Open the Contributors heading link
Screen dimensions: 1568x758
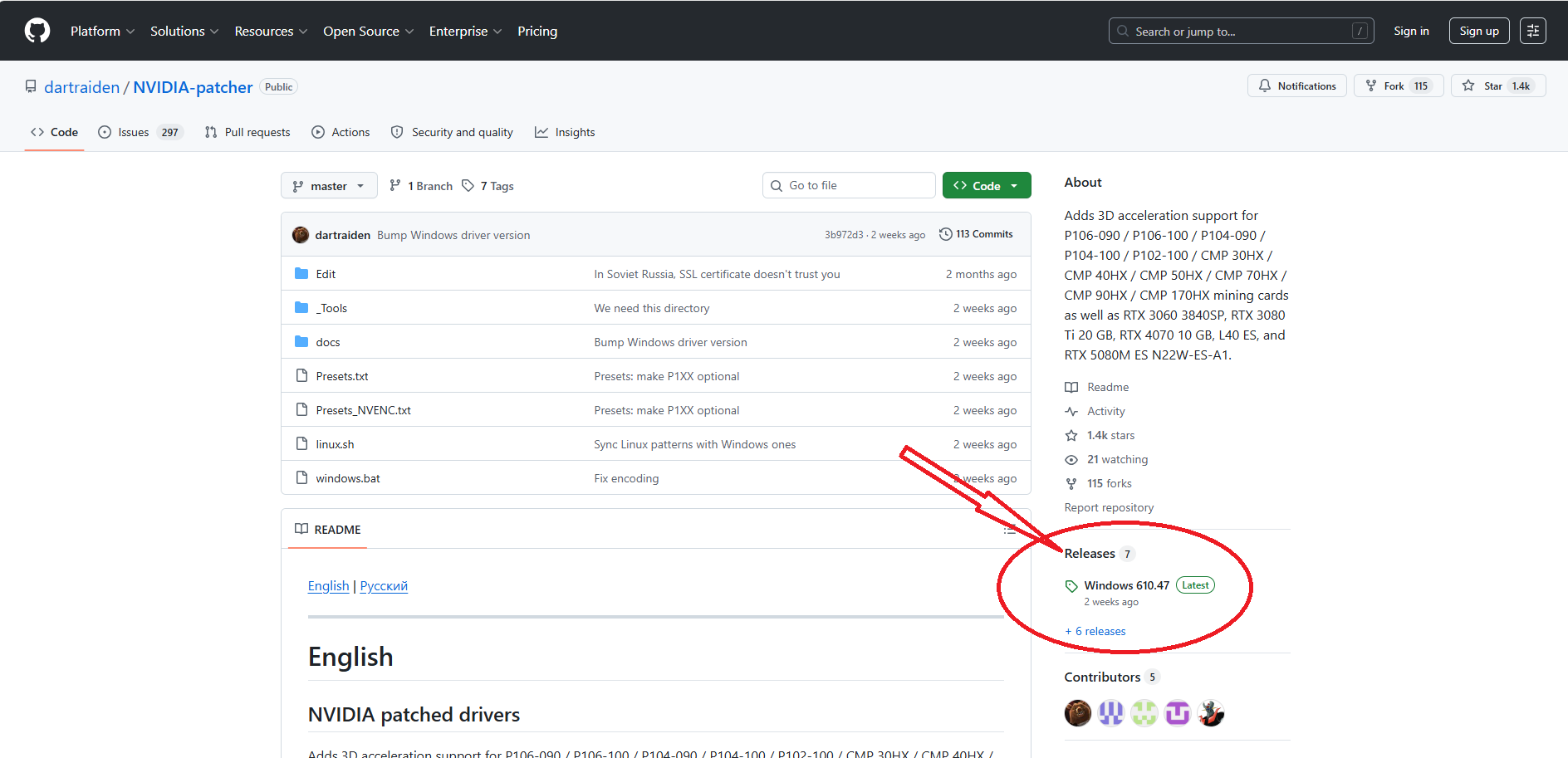pos(1111,677)
